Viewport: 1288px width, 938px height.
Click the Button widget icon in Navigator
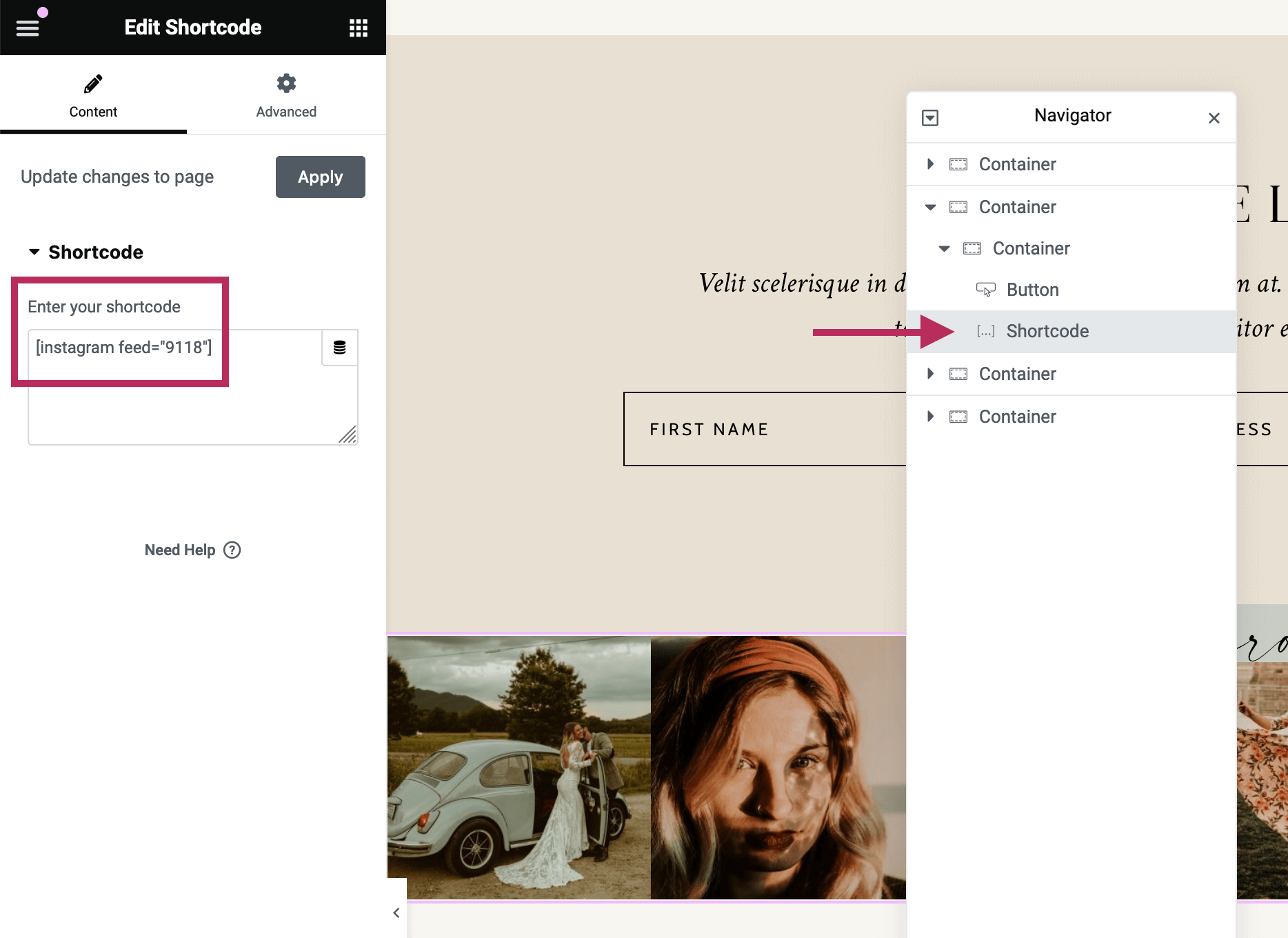coord(985,290)
